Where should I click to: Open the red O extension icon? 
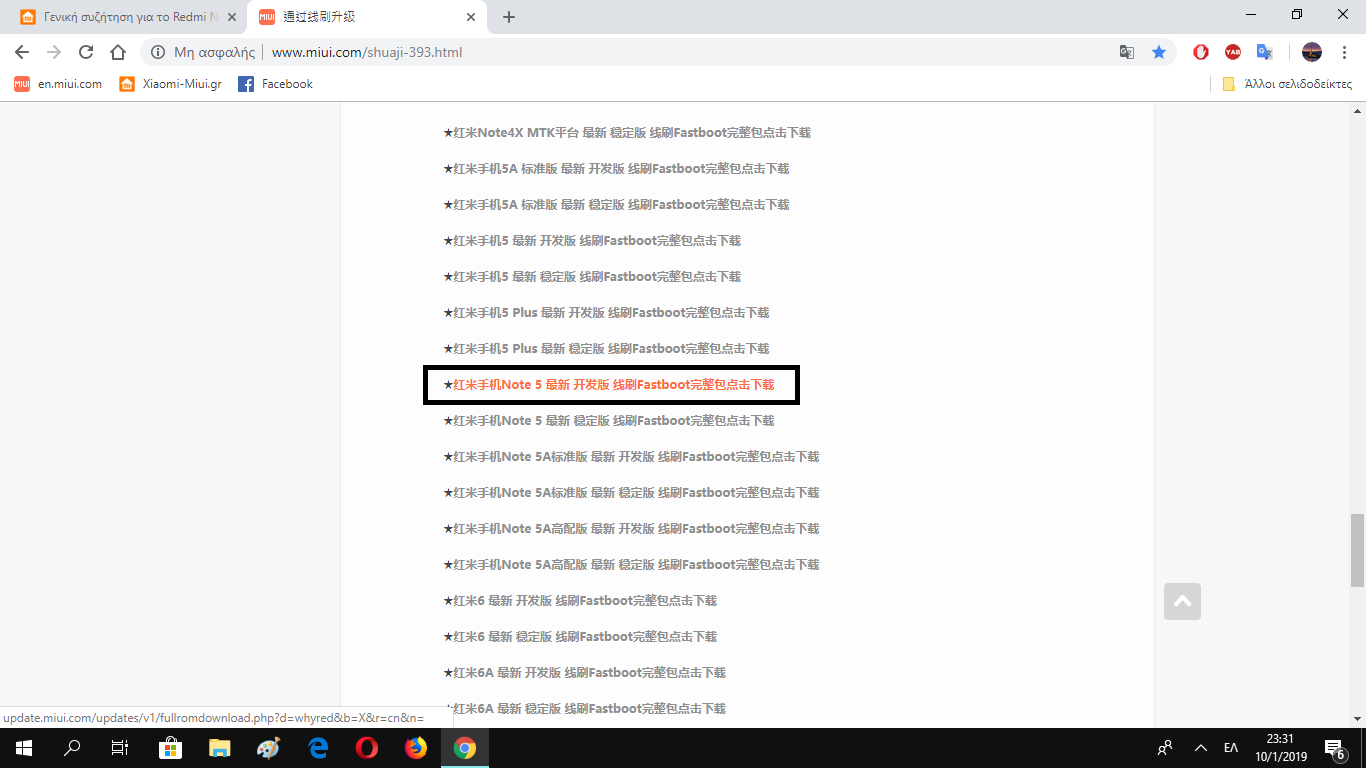point(1201,52)
